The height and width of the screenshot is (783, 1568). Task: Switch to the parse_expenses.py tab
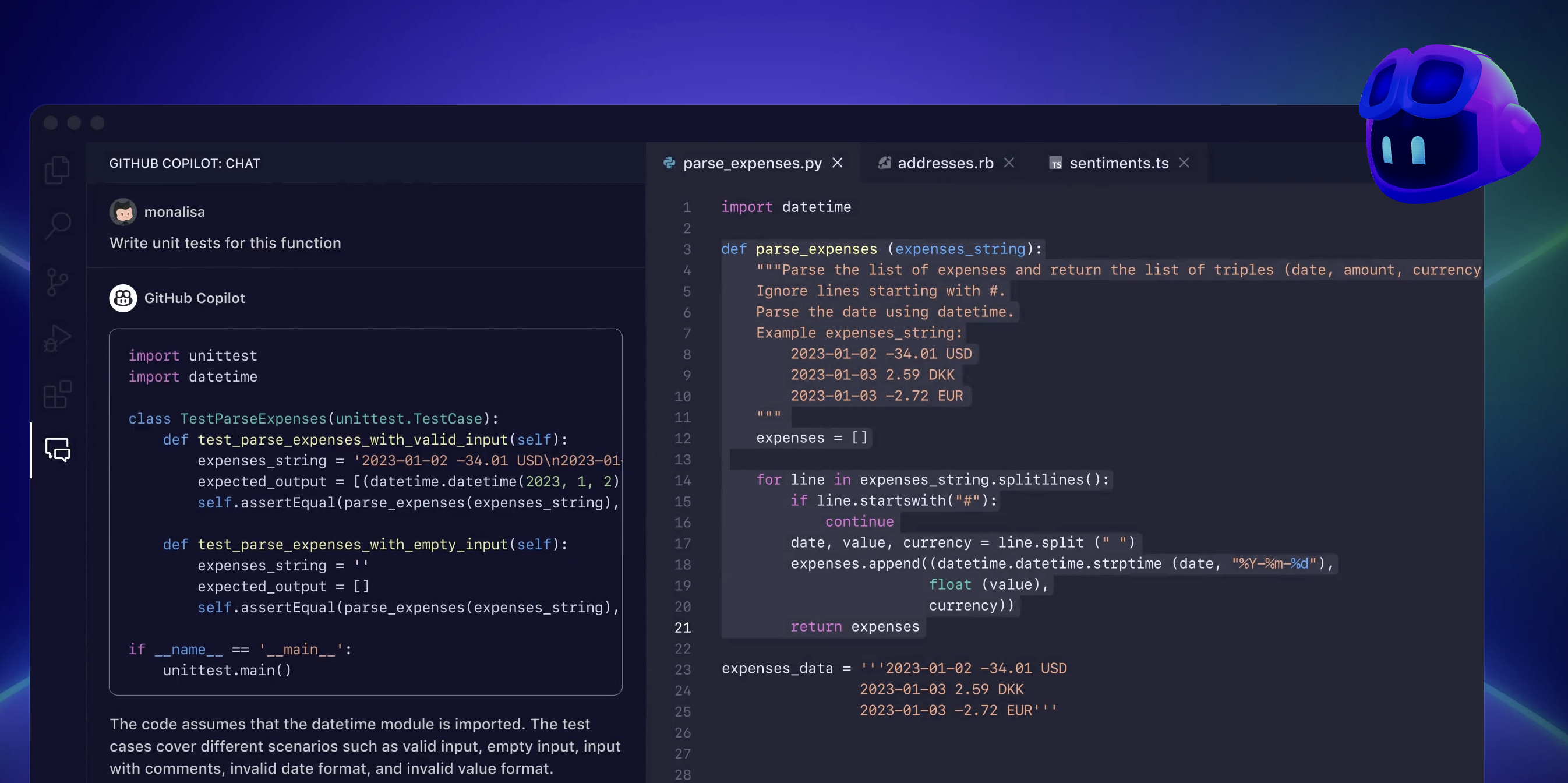tap(753, 163)
